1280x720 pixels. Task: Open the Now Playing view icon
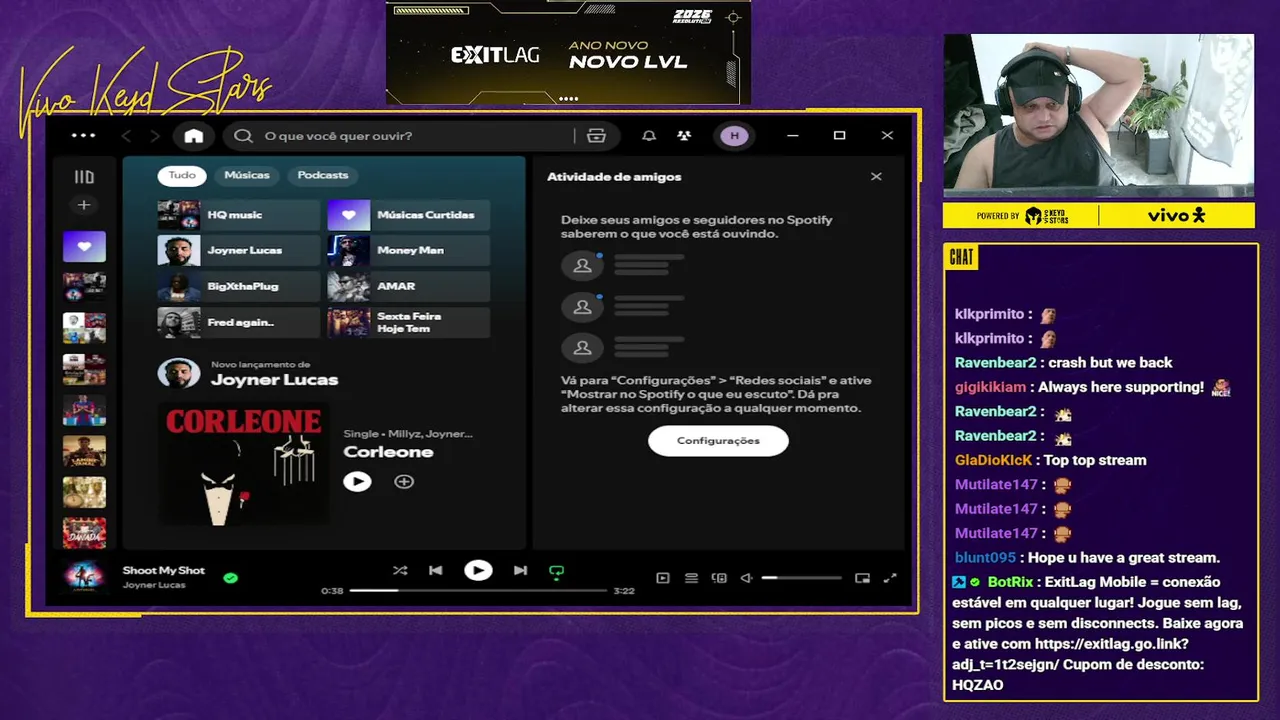(x=662, y=578)
